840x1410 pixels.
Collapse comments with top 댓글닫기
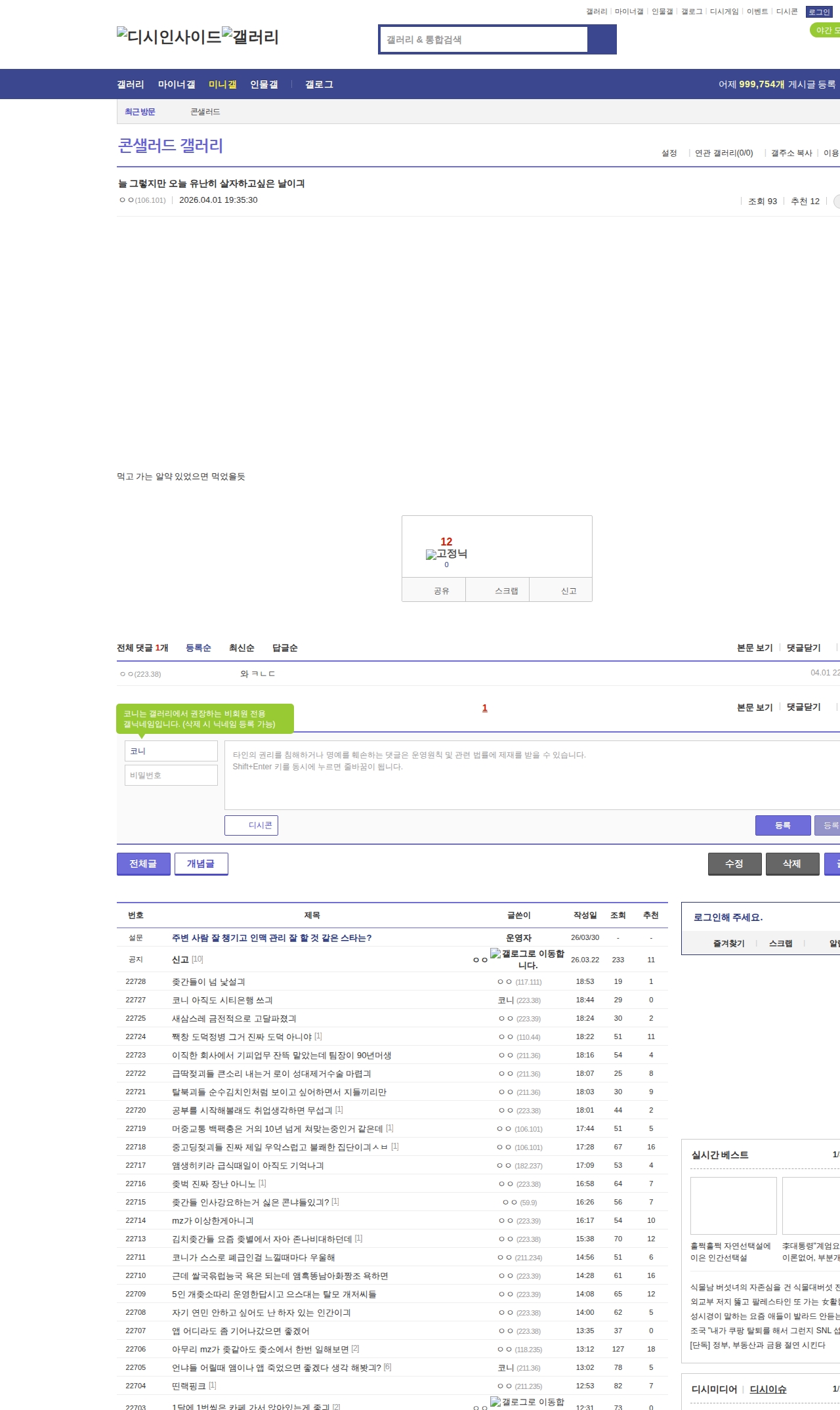803,648
